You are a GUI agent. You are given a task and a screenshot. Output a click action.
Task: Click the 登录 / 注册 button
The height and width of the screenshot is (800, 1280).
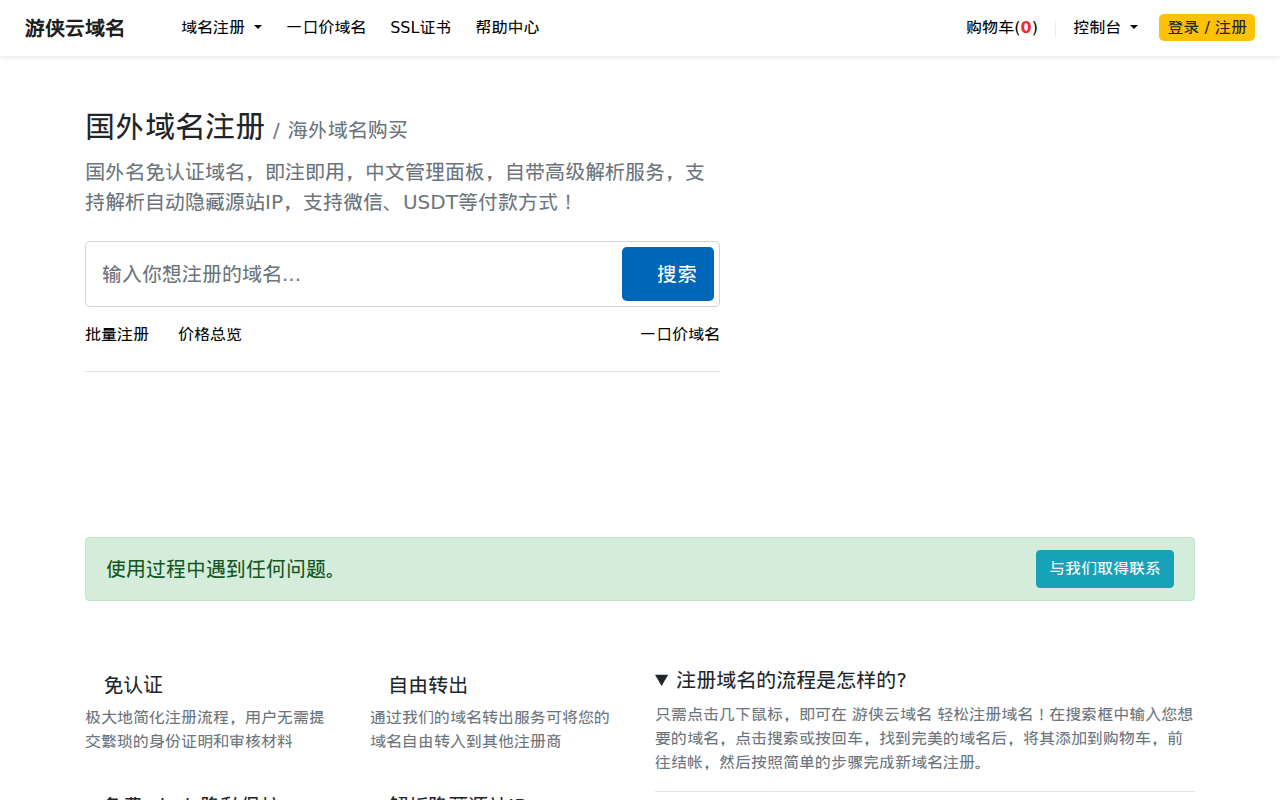click(x=1206, y=27)
